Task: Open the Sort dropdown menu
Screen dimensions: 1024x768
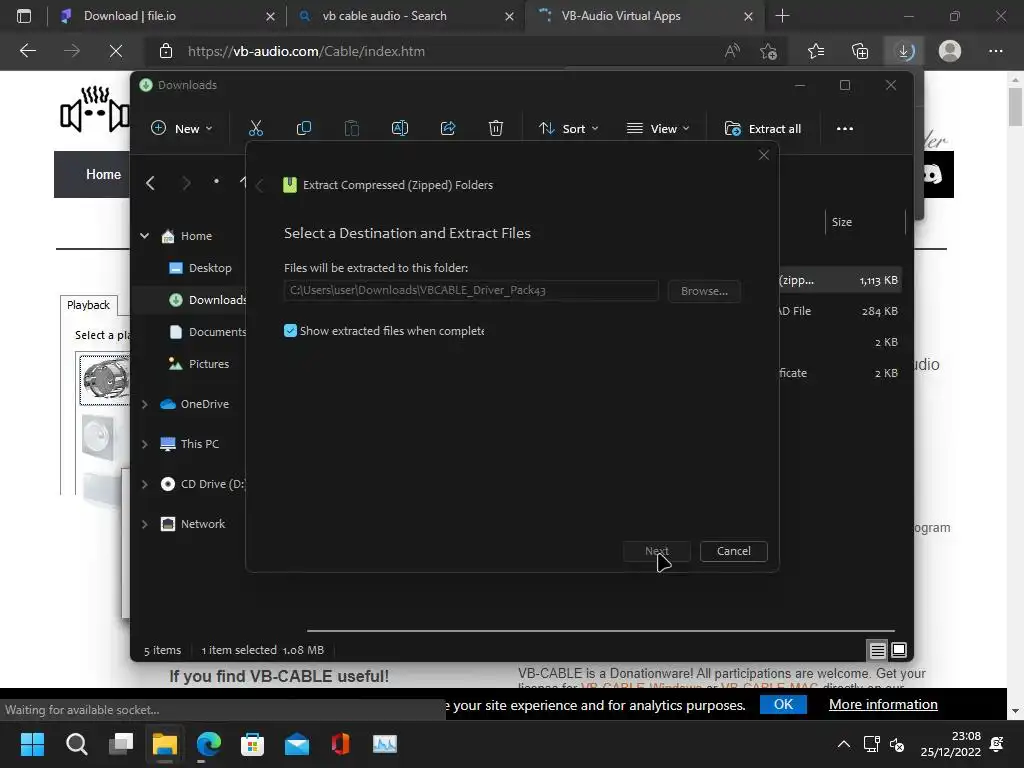Action: point(568,129)
